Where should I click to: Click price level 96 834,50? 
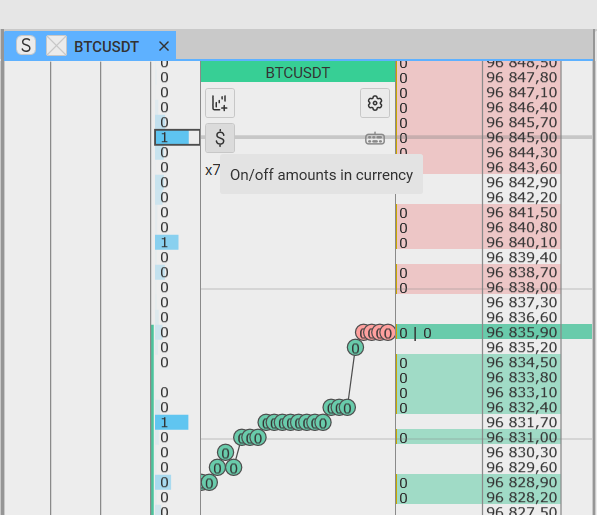point(522,362)
